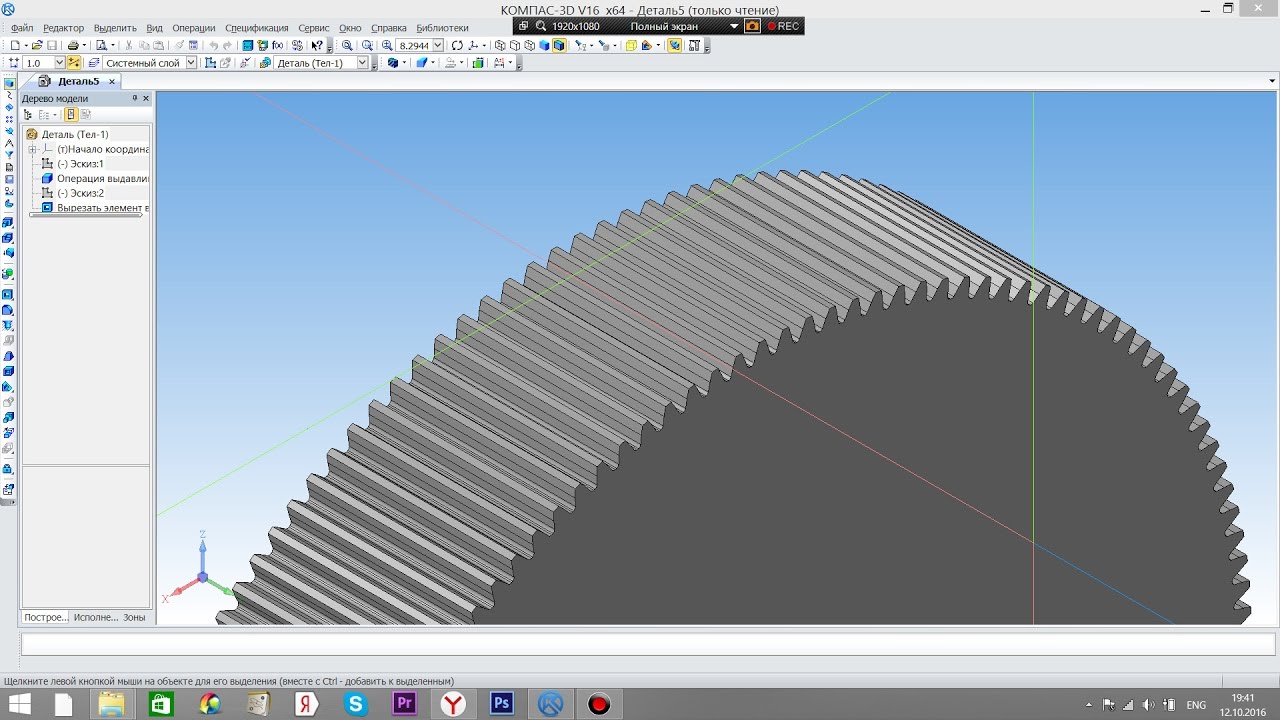Open the Сервис menu

pos(313,28)
